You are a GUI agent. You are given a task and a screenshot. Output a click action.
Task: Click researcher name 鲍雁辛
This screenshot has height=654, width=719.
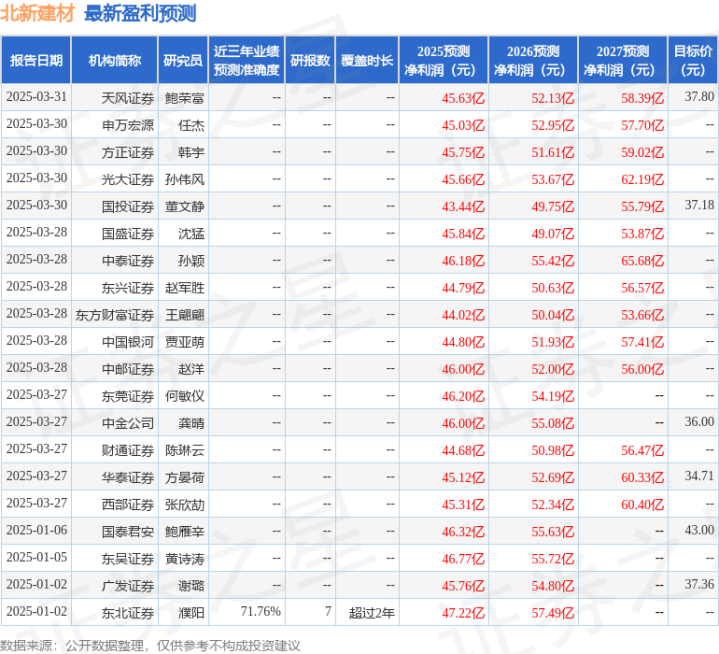tap(184, 532)
